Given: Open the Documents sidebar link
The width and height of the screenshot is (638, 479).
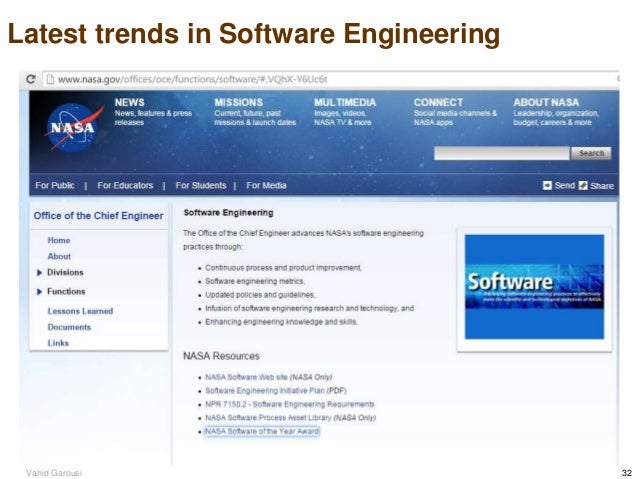Looking at the screenshot, I should coord(69,327).
